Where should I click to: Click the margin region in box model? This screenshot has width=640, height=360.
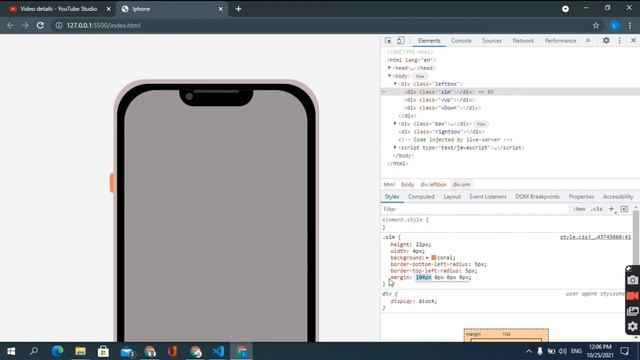pos(506,335)
